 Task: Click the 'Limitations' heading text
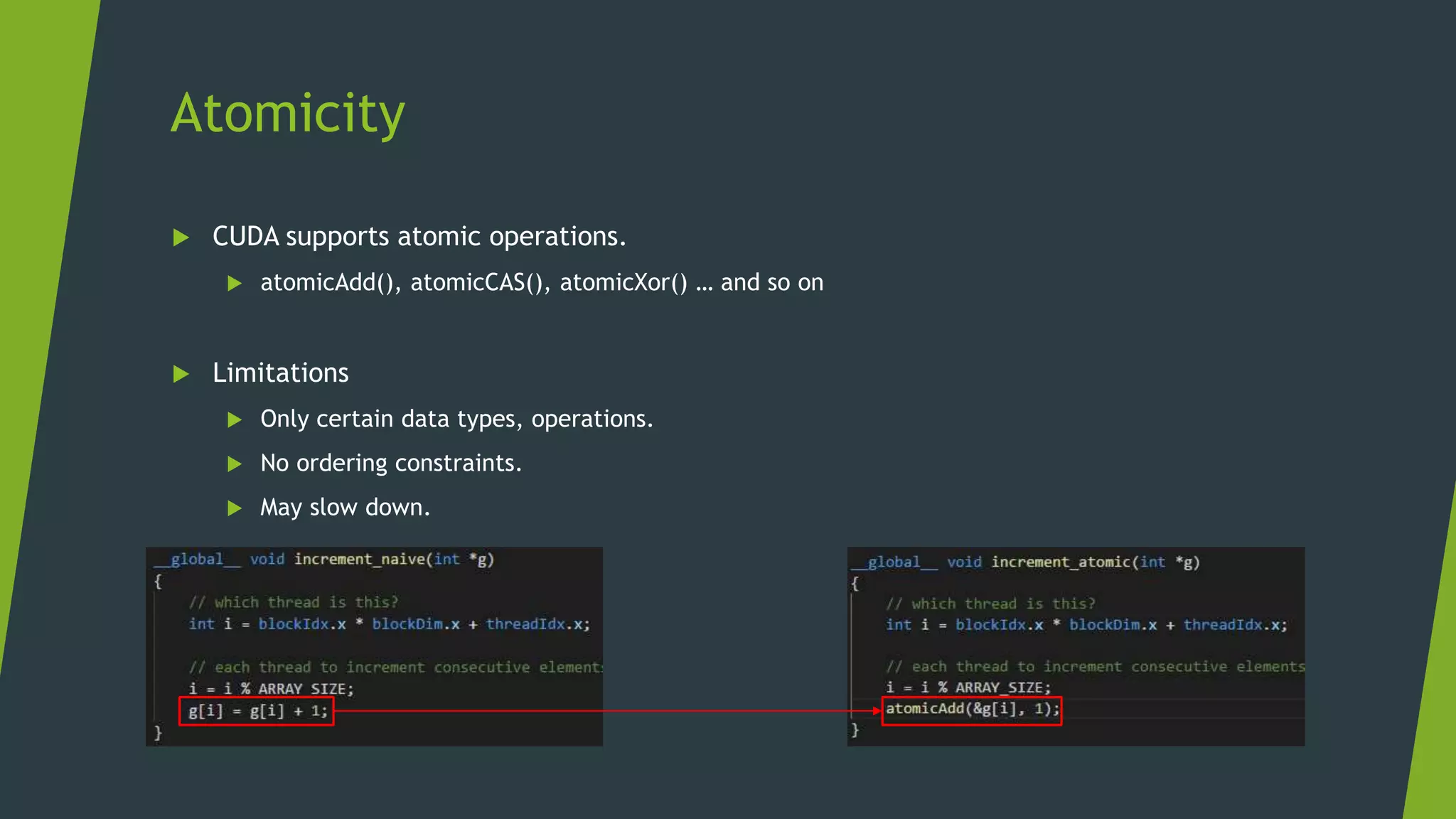(280, 373)
